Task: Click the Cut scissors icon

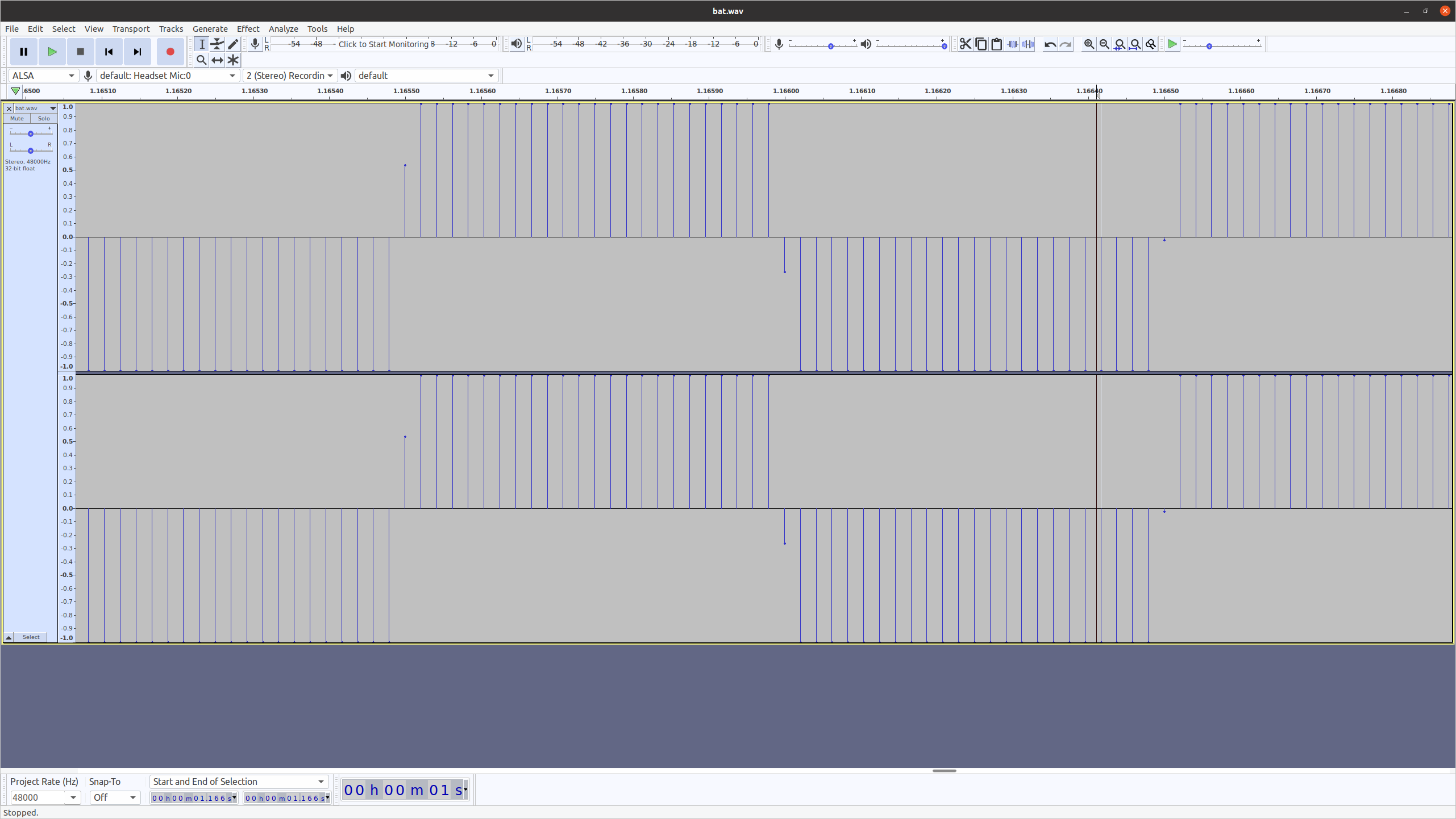Action: (965, 44)
